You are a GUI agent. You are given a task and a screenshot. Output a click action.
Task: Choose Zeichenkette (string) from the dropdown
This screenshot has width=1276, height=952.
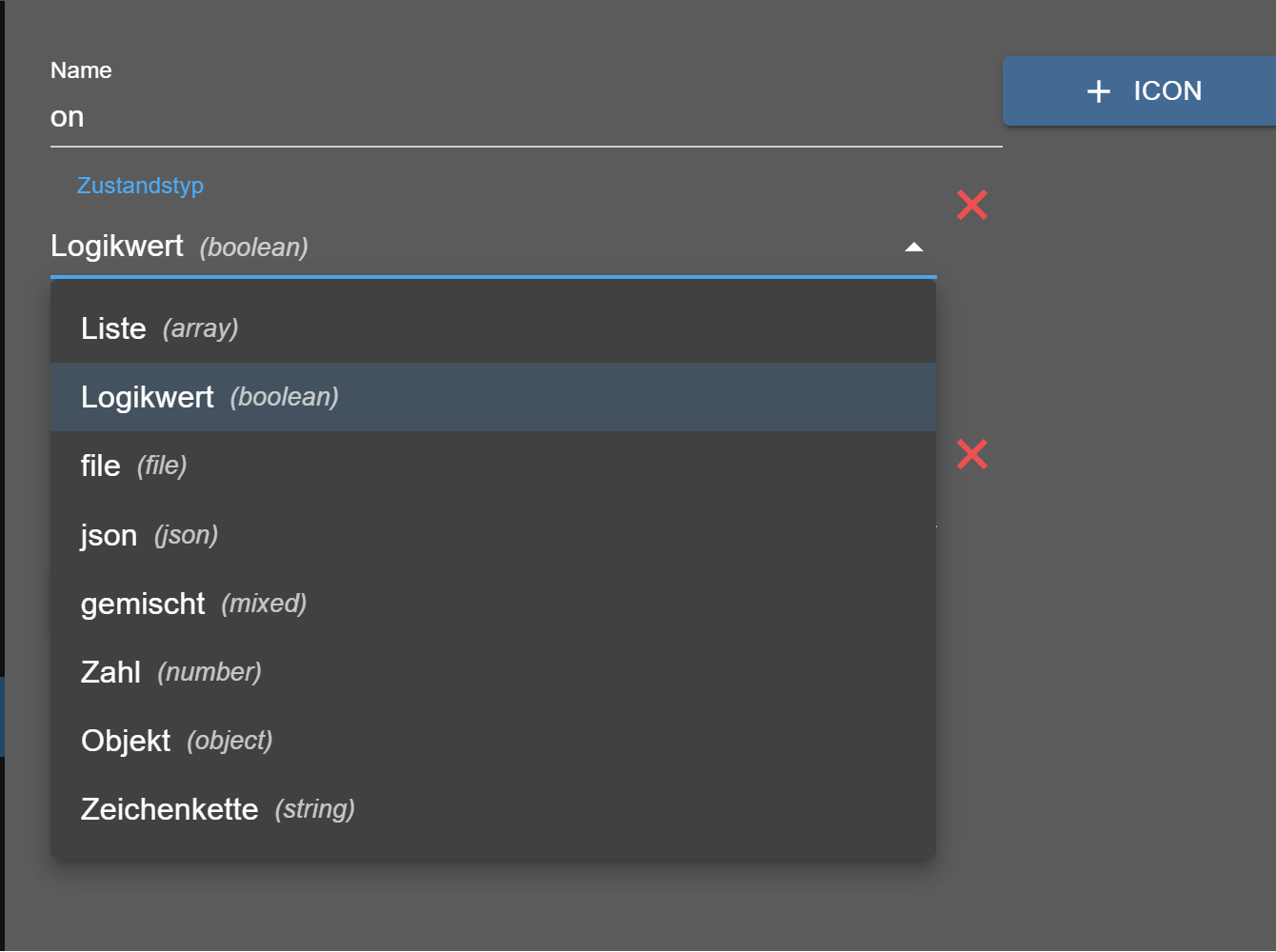pyautogui.click(x=217, y=809)
